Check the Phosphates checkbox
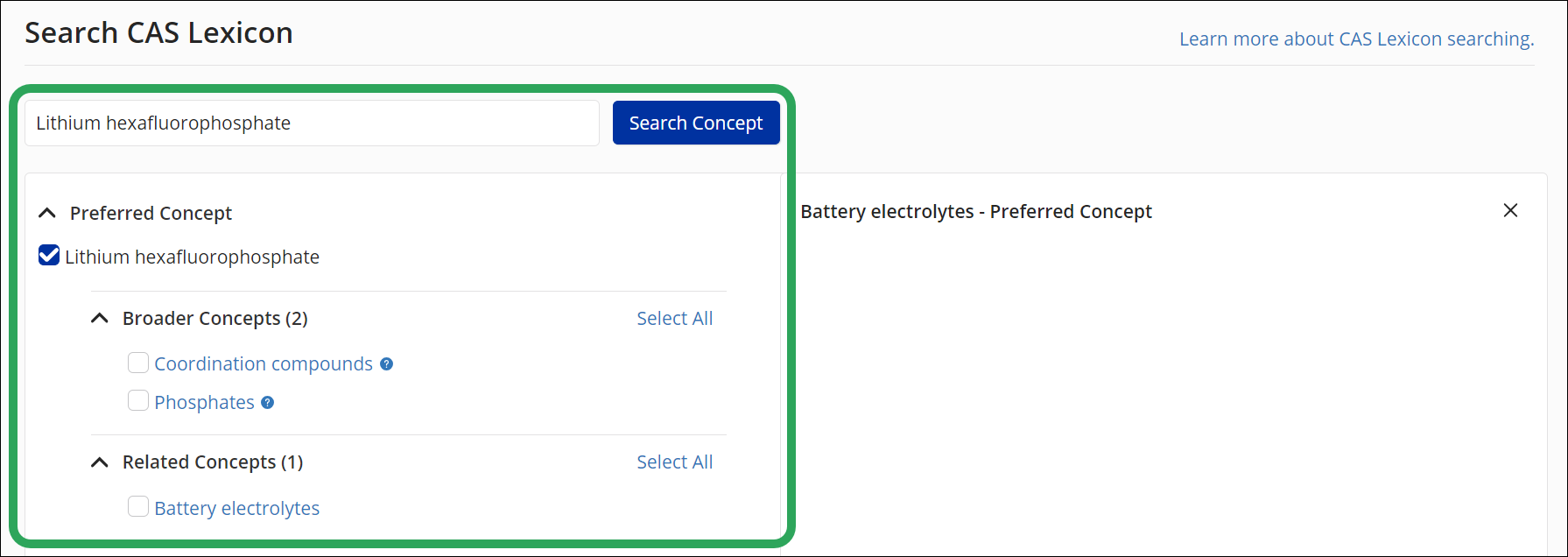This screenshot has height=557, width=1568. [138, 401]
